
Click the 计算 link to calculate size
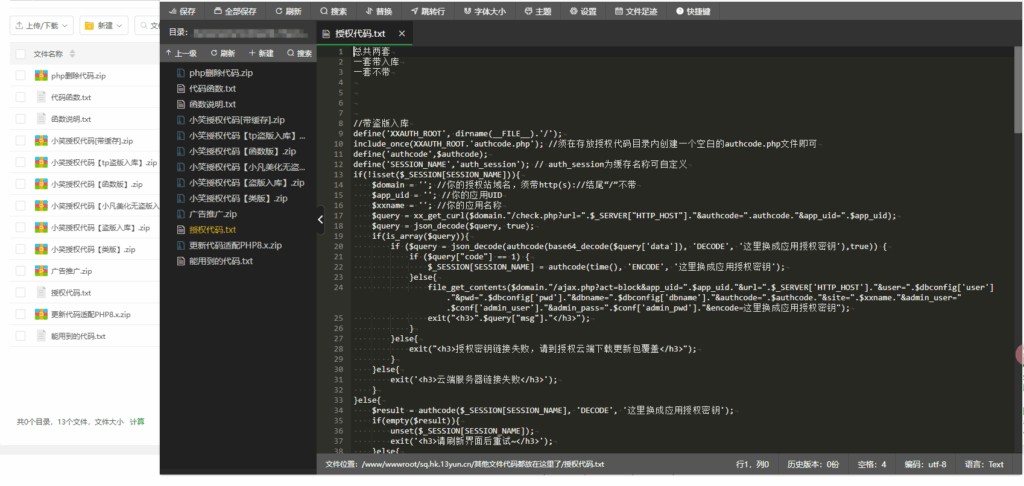pos(137,421)
